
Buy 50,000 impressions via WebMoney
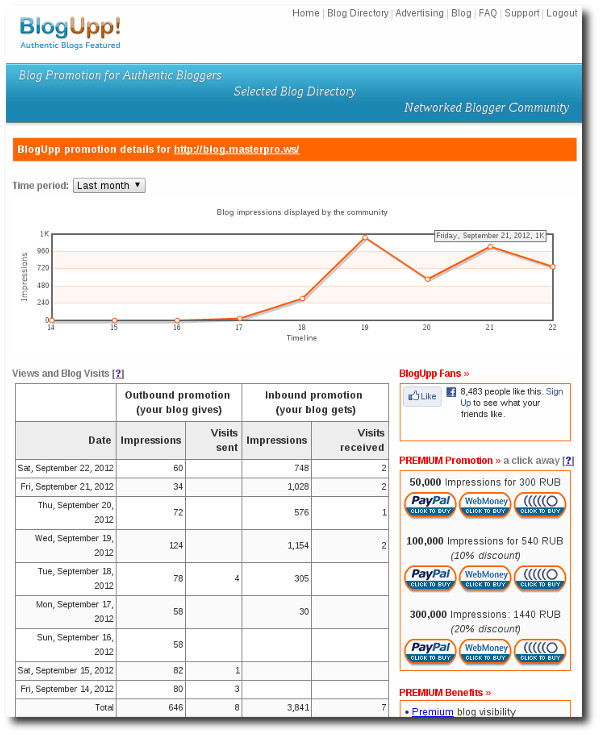[x=485, y=505]
